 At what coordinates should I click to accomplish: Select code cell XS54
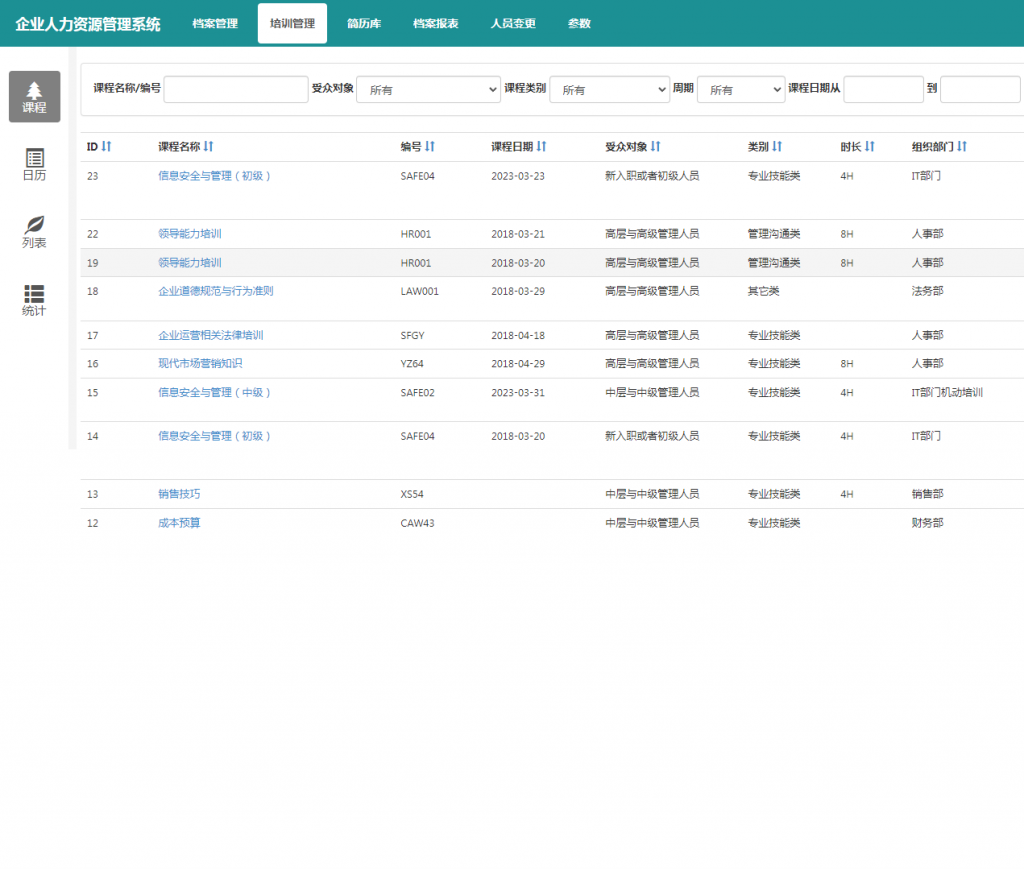tap(412, 494)
